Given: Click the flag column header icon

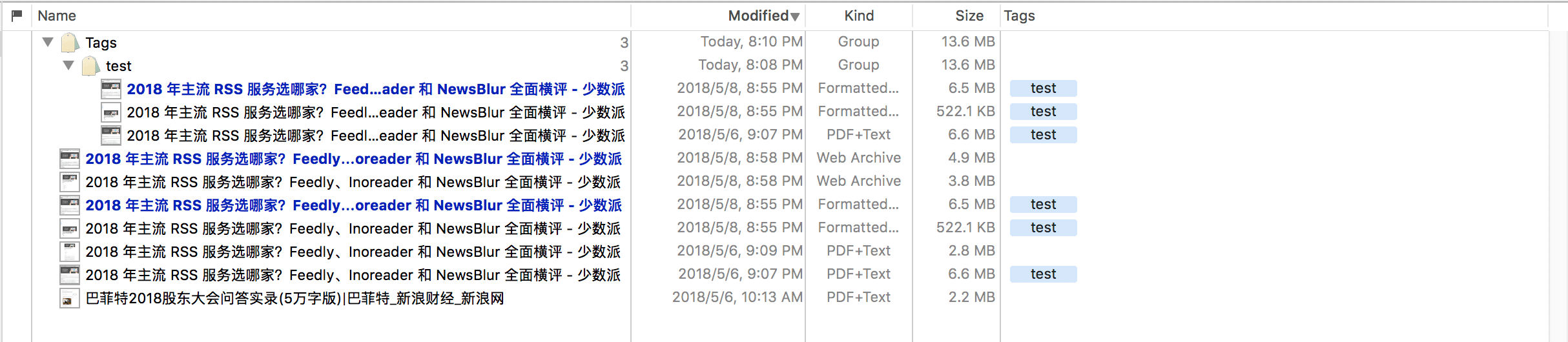Looking at the screenshot, I should click(17, 15).
